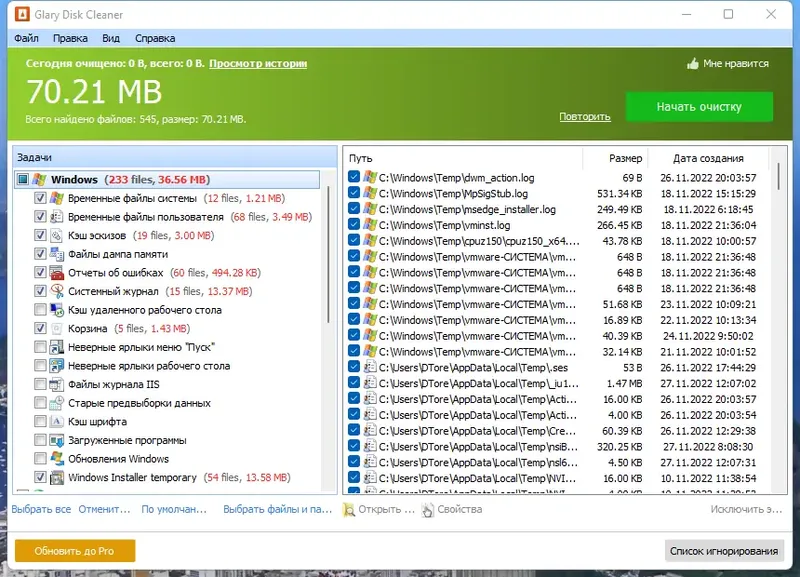
Task: Uncheck the Корзина checkbox
Action: click(40, 329)
